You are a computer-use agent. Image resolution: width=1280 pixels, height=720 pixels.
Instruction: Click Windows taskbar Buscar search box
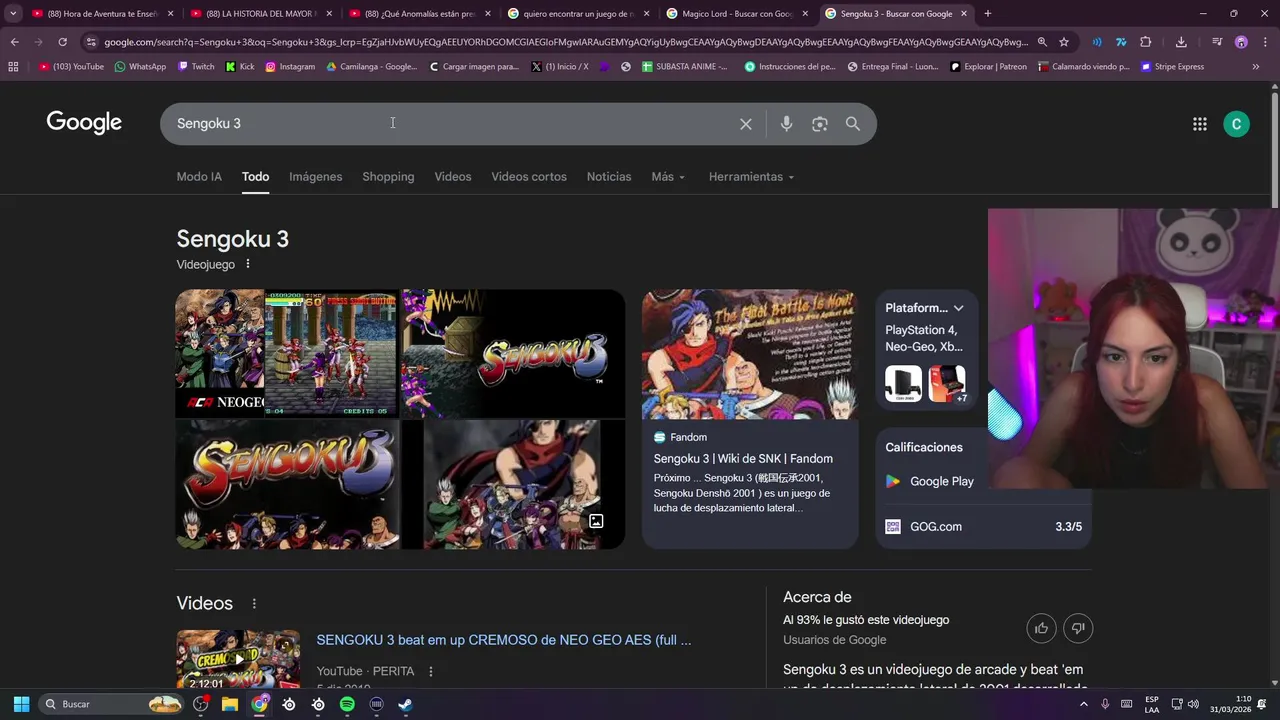110,704
